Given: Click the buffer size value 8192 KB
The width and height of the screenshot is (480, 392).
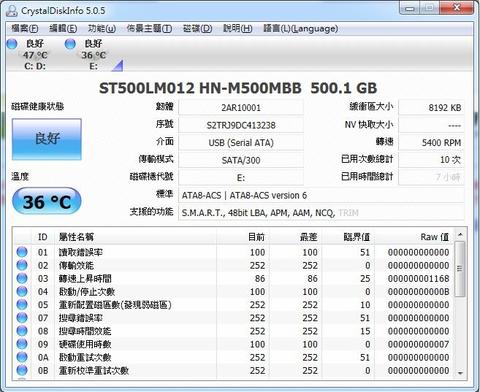Looking at the screenshot, I should (431, 108).
